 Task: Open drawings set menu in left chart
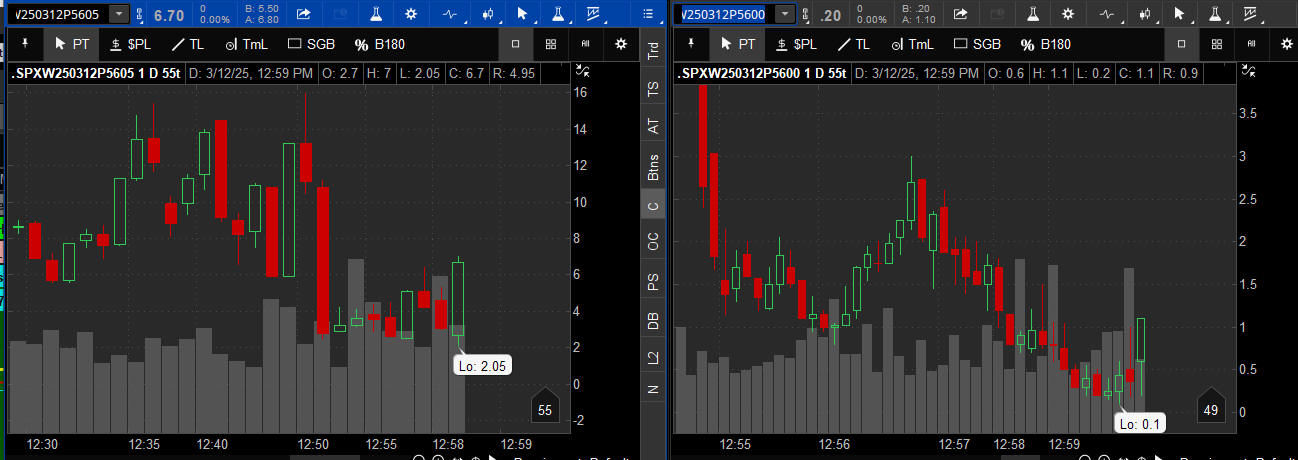click(x=595, y=14)
